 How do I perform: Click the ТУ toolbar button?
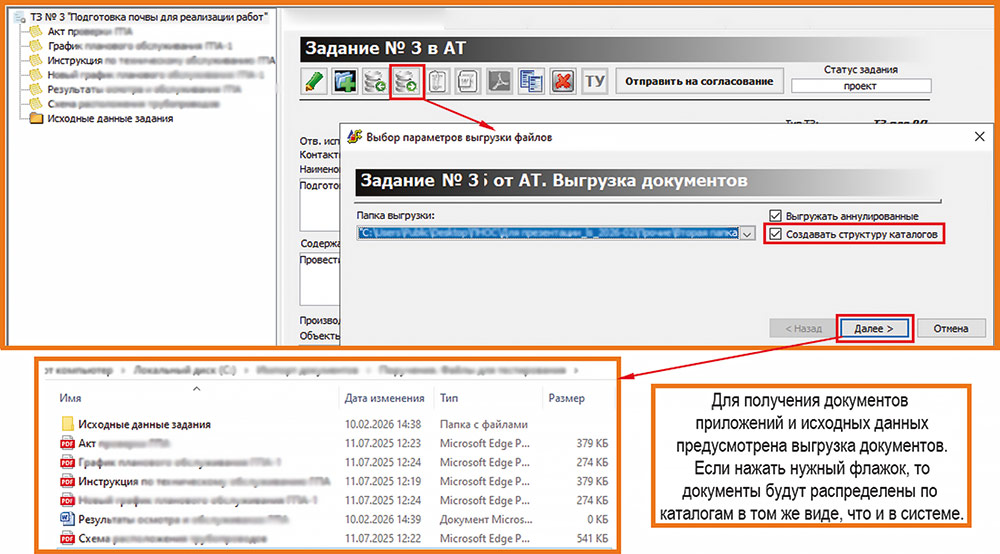(595, 82)
